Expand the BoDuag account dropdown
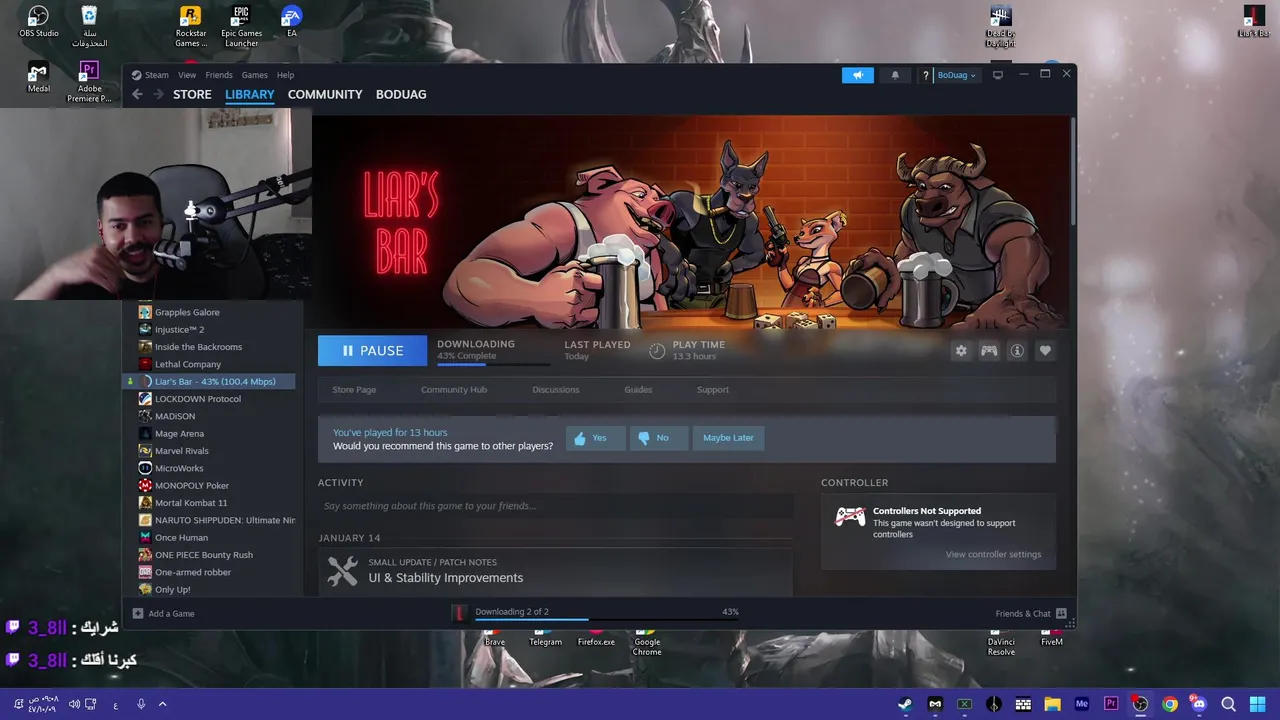The height and width of the screenshot is (720, 1280). pyautogui.click(x=956, y=75)
